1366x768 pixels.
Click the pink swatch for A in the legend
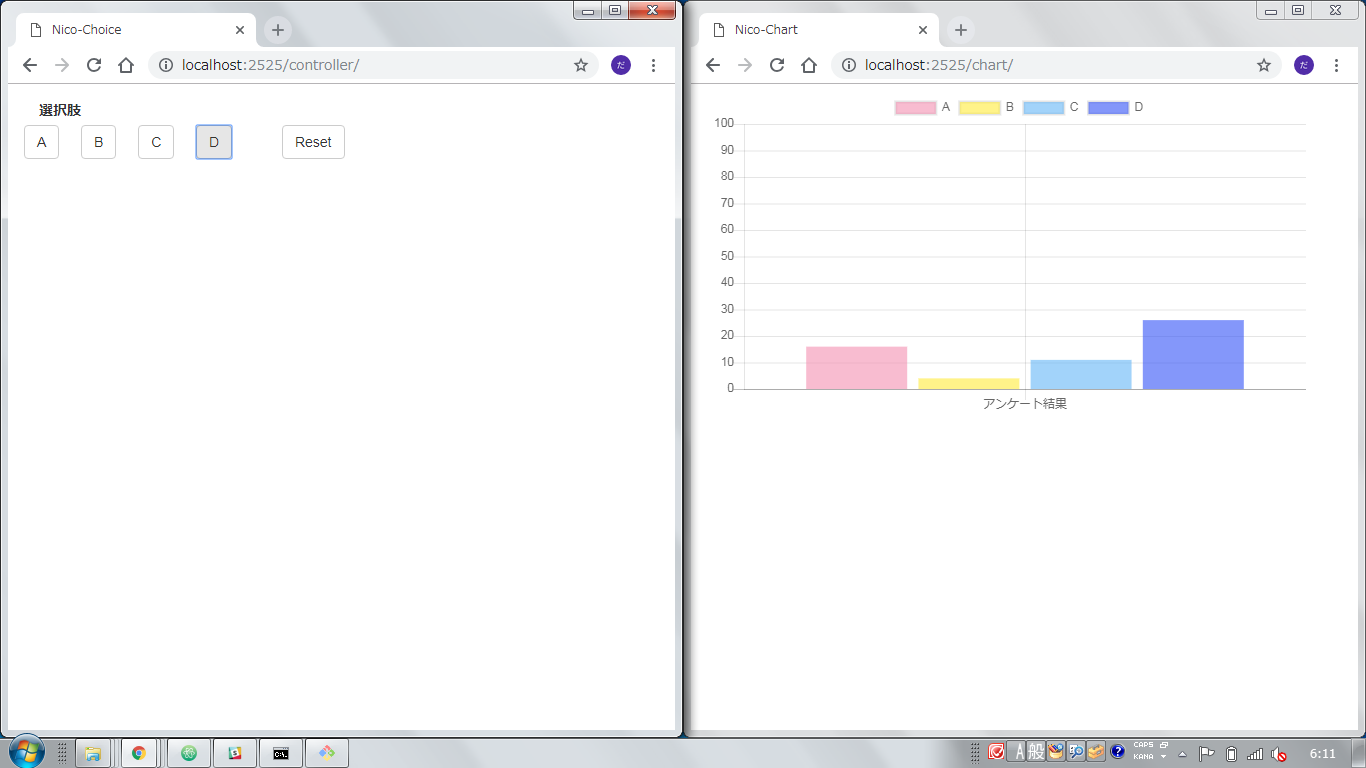(x=917, y=107)
